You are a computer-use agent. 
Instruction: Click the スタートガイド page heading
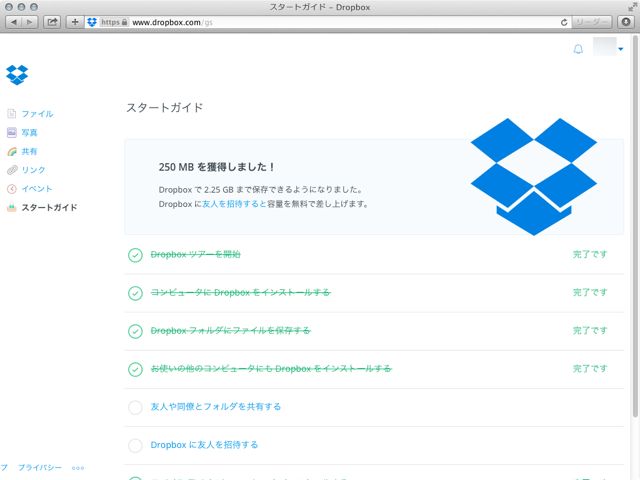[164, 108]
